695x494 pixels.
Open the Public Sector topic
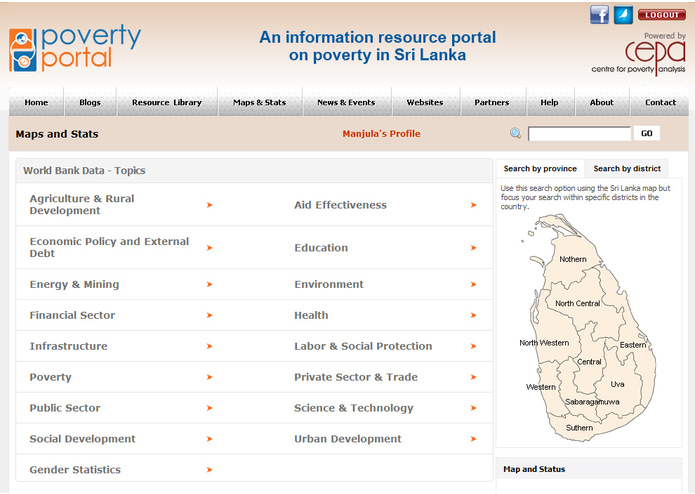(x=65, y=408)
